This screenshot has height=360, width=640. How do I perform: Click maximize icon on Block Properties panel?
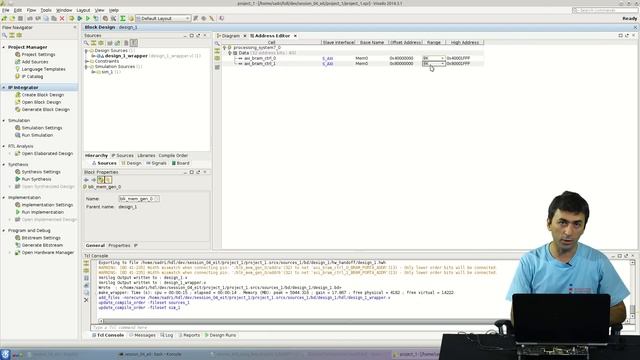pos(191,172)
